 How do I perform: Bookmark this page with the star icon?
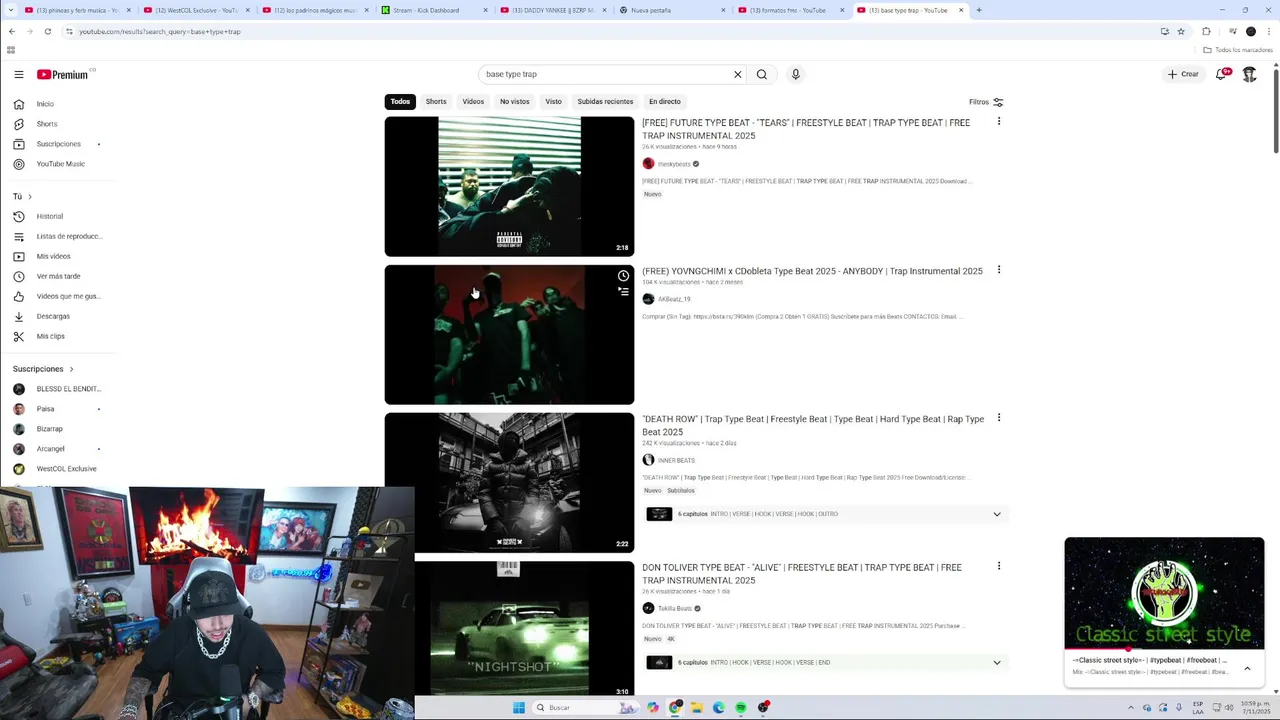[1181, 31]
